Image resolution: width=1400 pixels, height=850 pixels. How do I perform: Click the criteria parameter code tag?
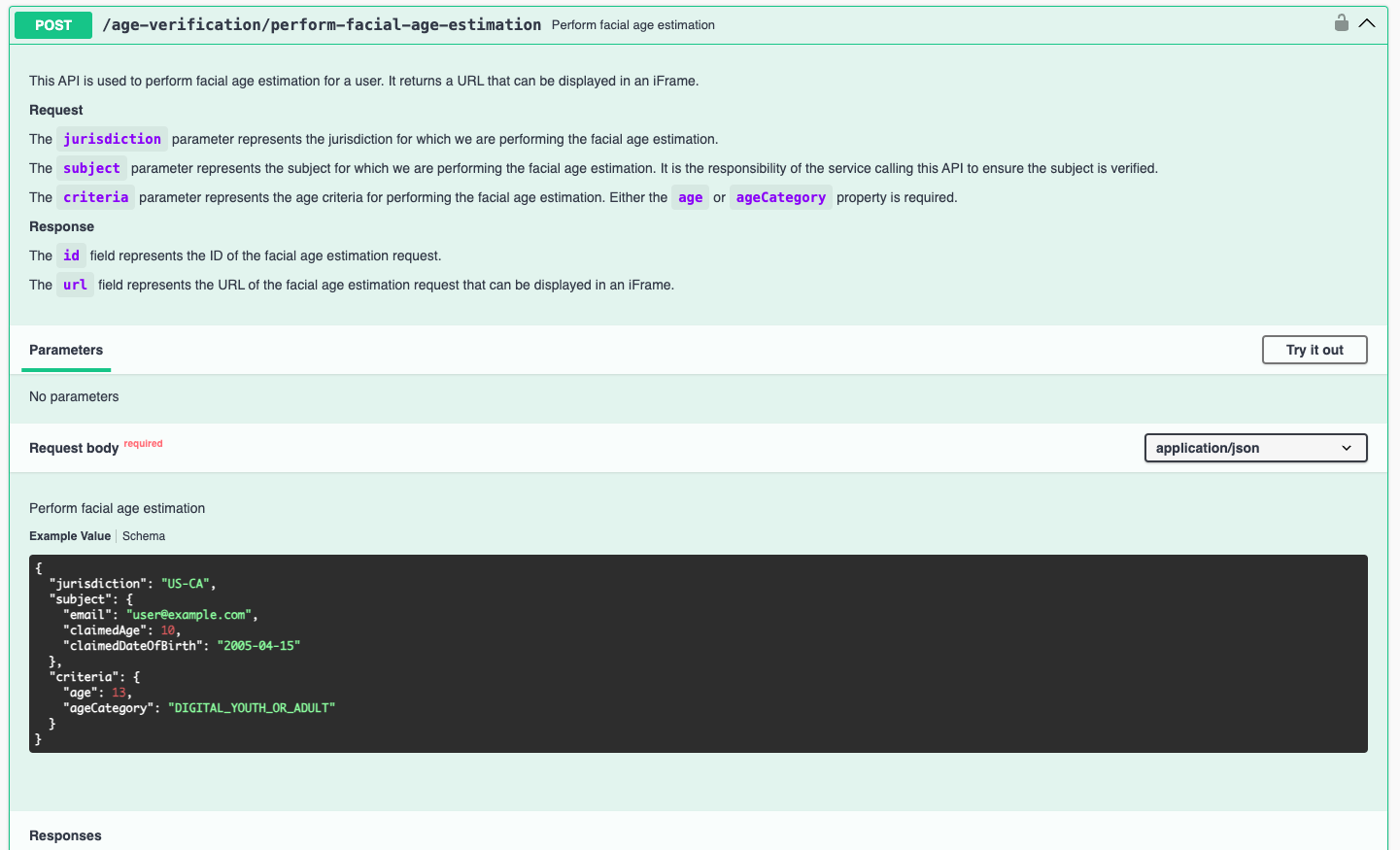click(95, 197)
